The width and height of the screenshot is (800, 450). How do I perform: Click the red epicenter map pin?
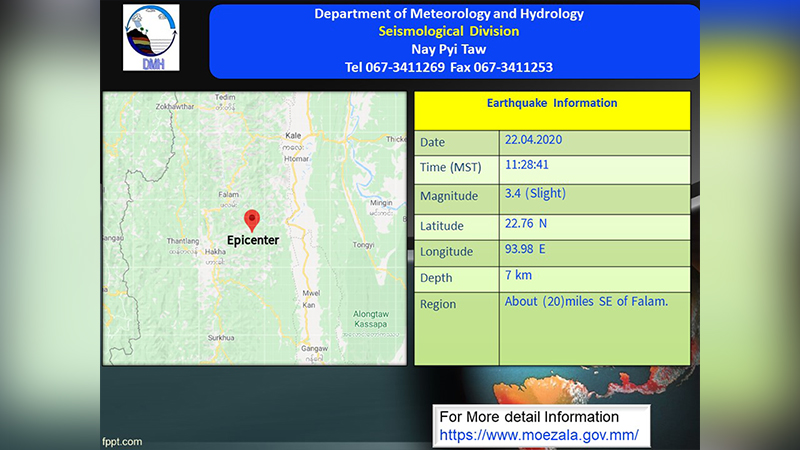pyautogui.click(x=252, y=220)
